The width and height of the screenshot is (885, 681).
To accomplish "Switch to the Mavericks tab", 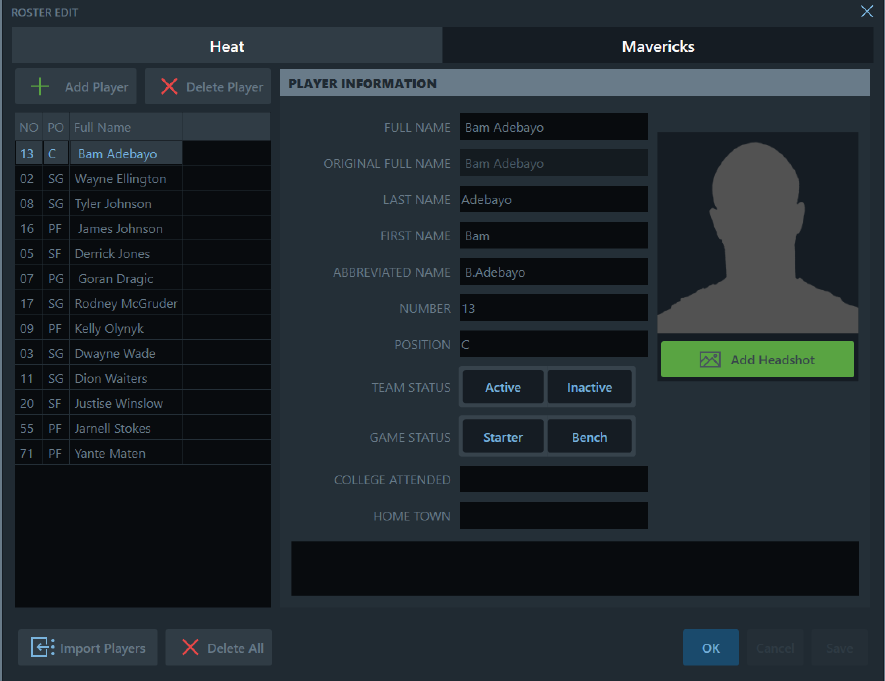I will (657, 46).
